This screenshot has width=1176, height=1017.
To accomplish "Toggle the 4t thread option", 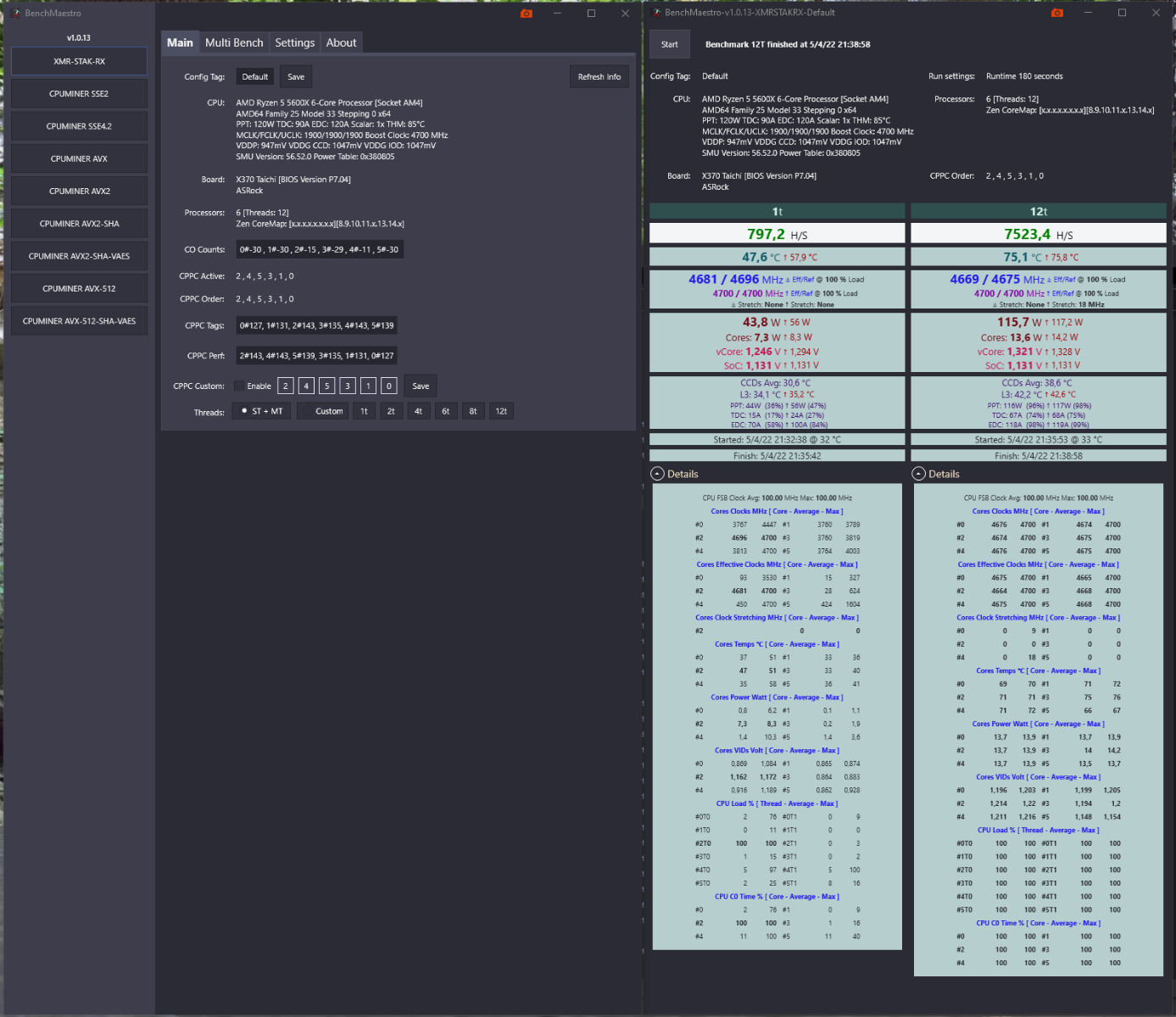I will tap(418, 411).
